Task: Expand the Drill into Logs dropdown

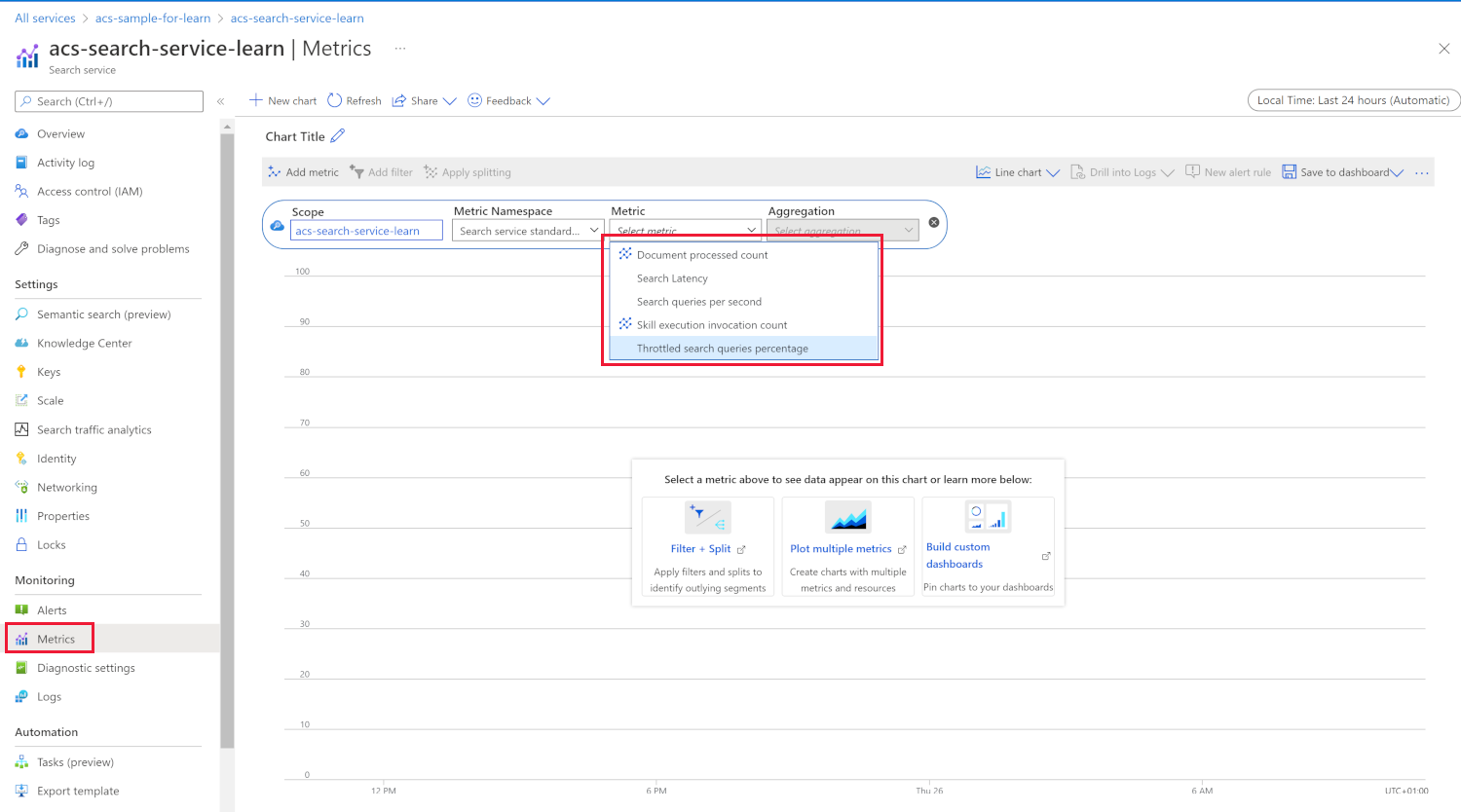Action: click(x=1123, y=172)
